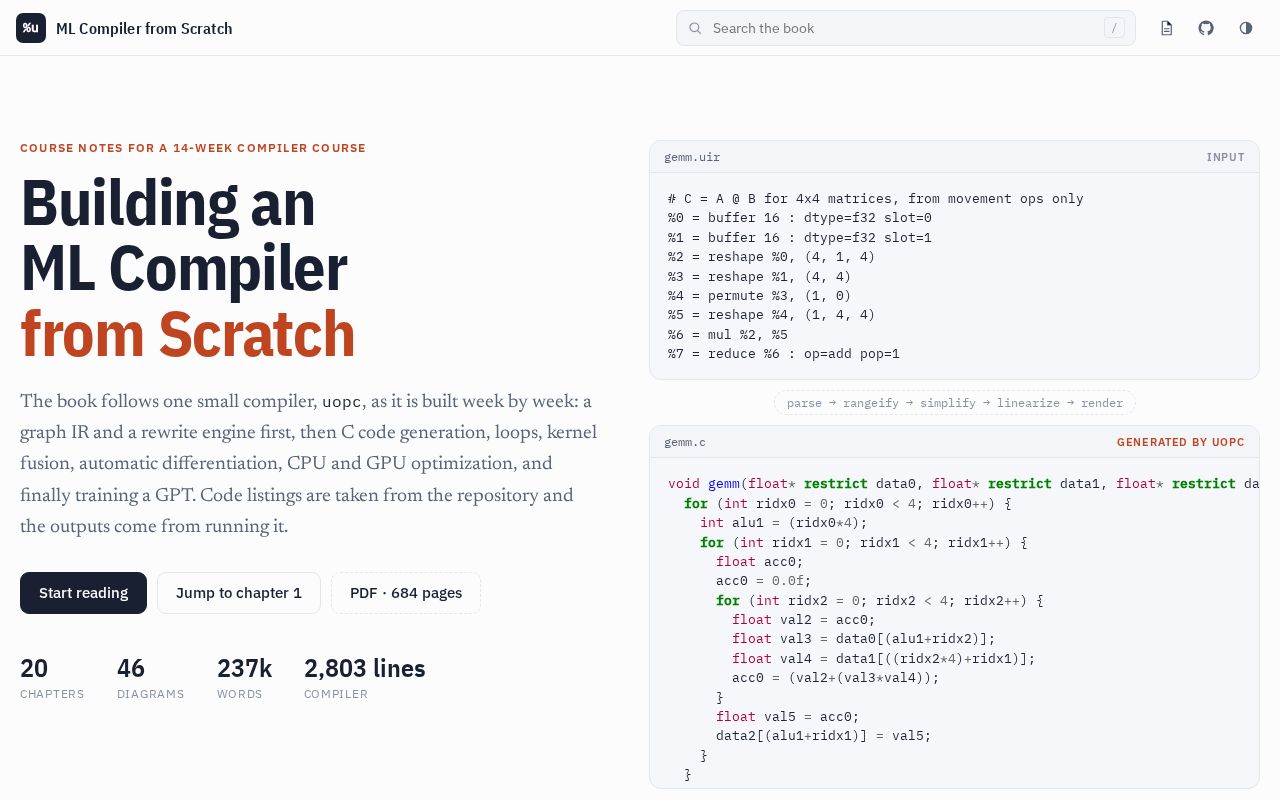This screenshot has height=800, width=1280.
Task: Click "Jump to chapter 1"
Action: [x=239, y=593]
